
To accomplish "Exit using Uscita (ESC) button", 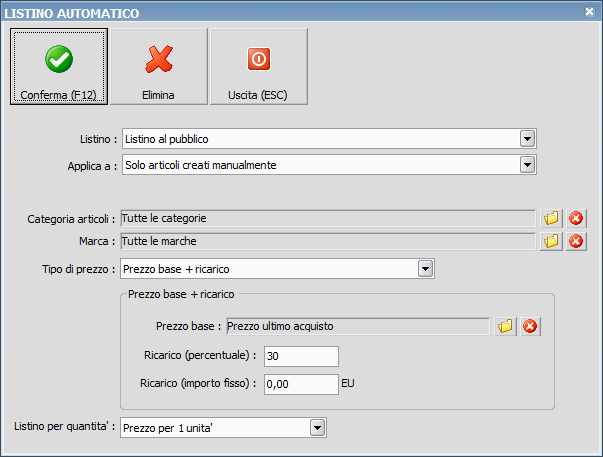I will click(258, 66).
